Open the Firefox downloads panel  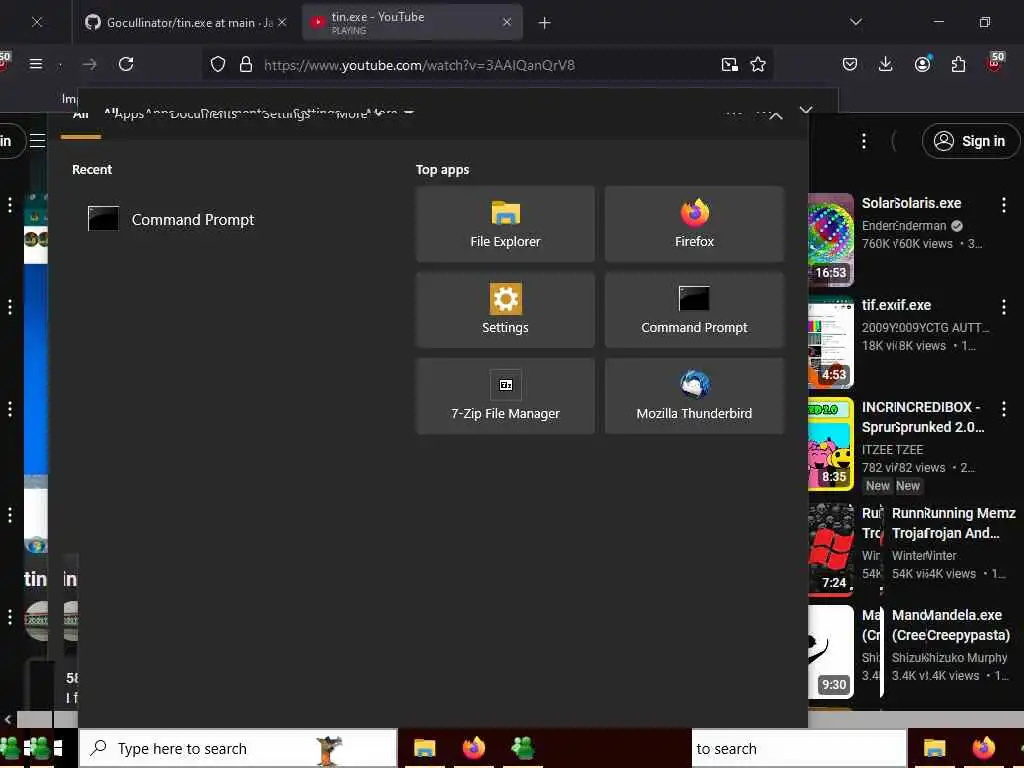click(x=886, y=64)
